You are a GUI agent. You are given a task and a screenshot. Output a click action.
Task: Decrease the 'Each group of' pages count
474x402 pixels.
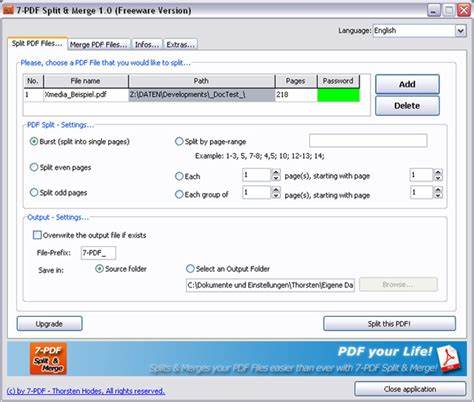276,196
